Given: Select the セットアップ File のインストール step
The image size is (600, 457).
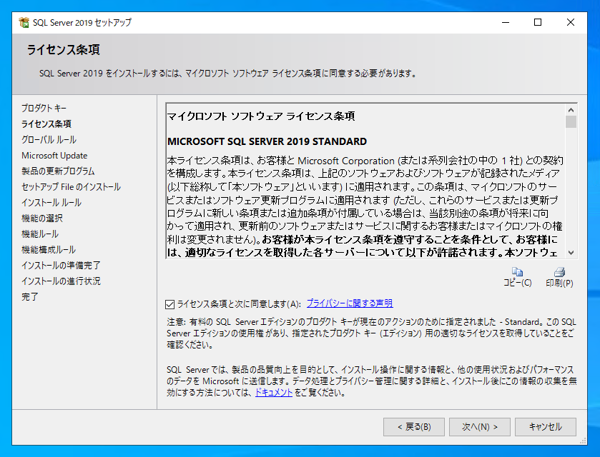Looking at the screenshot, I should pyautogui.click(x=71, y=187).
